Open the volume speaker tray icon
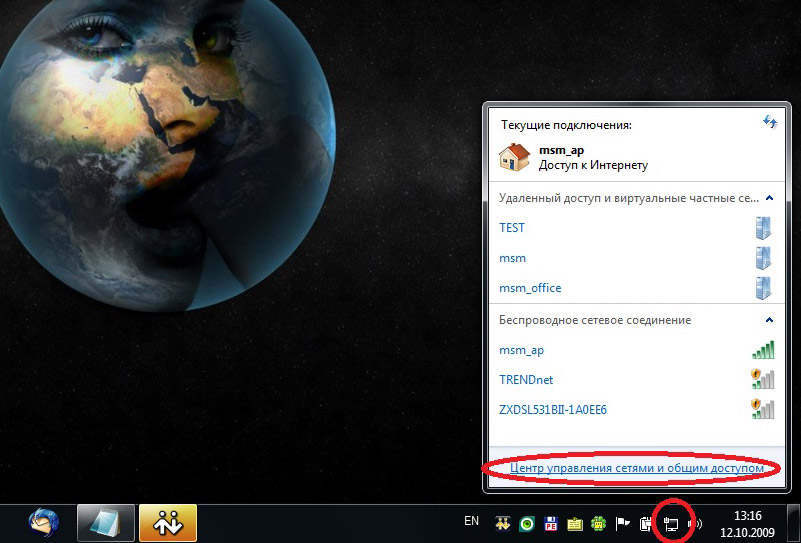 point(695,524)
